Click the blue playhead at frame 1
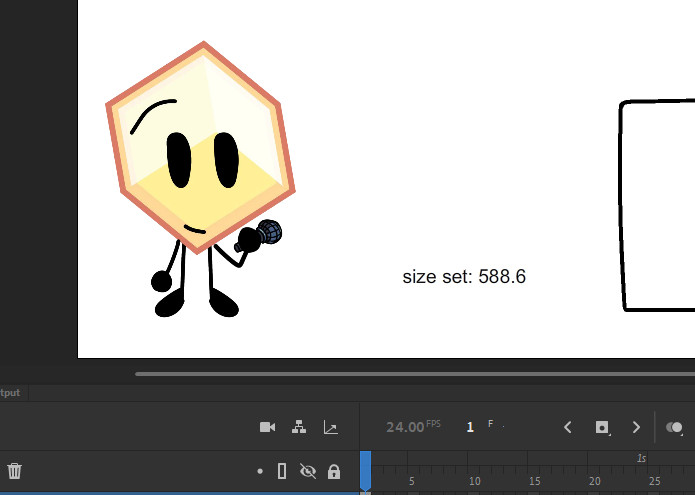This screenshot has height=495, width=695. tap(365, 472)
